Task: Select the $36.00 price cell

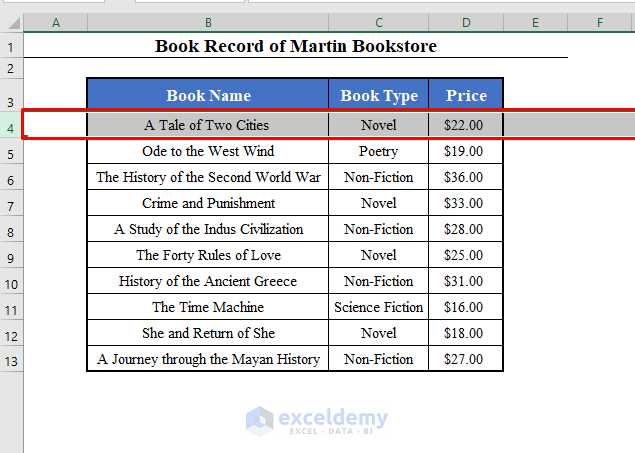Action: [462, 177]
